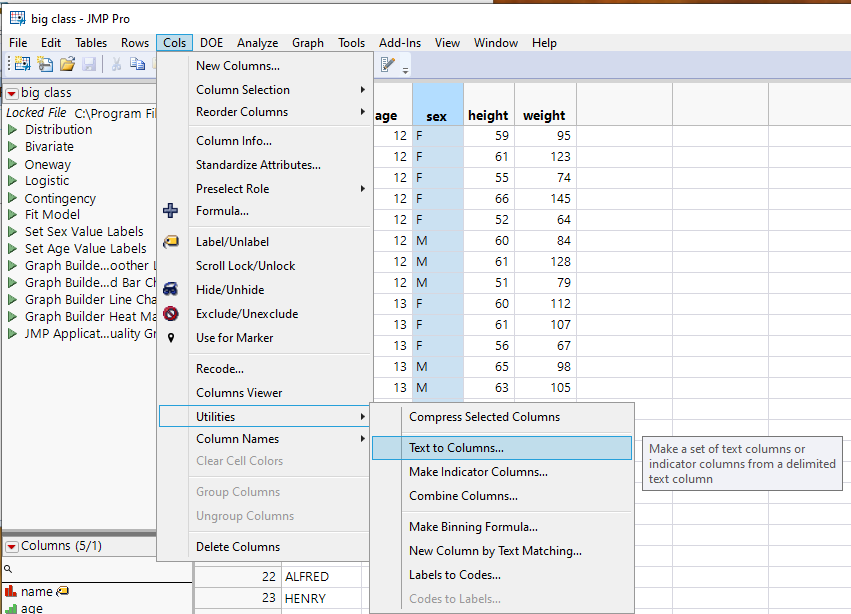Click the Copy icon in toolbar
Viewport: 851px width, 614px height.
(x=137, y=64)
